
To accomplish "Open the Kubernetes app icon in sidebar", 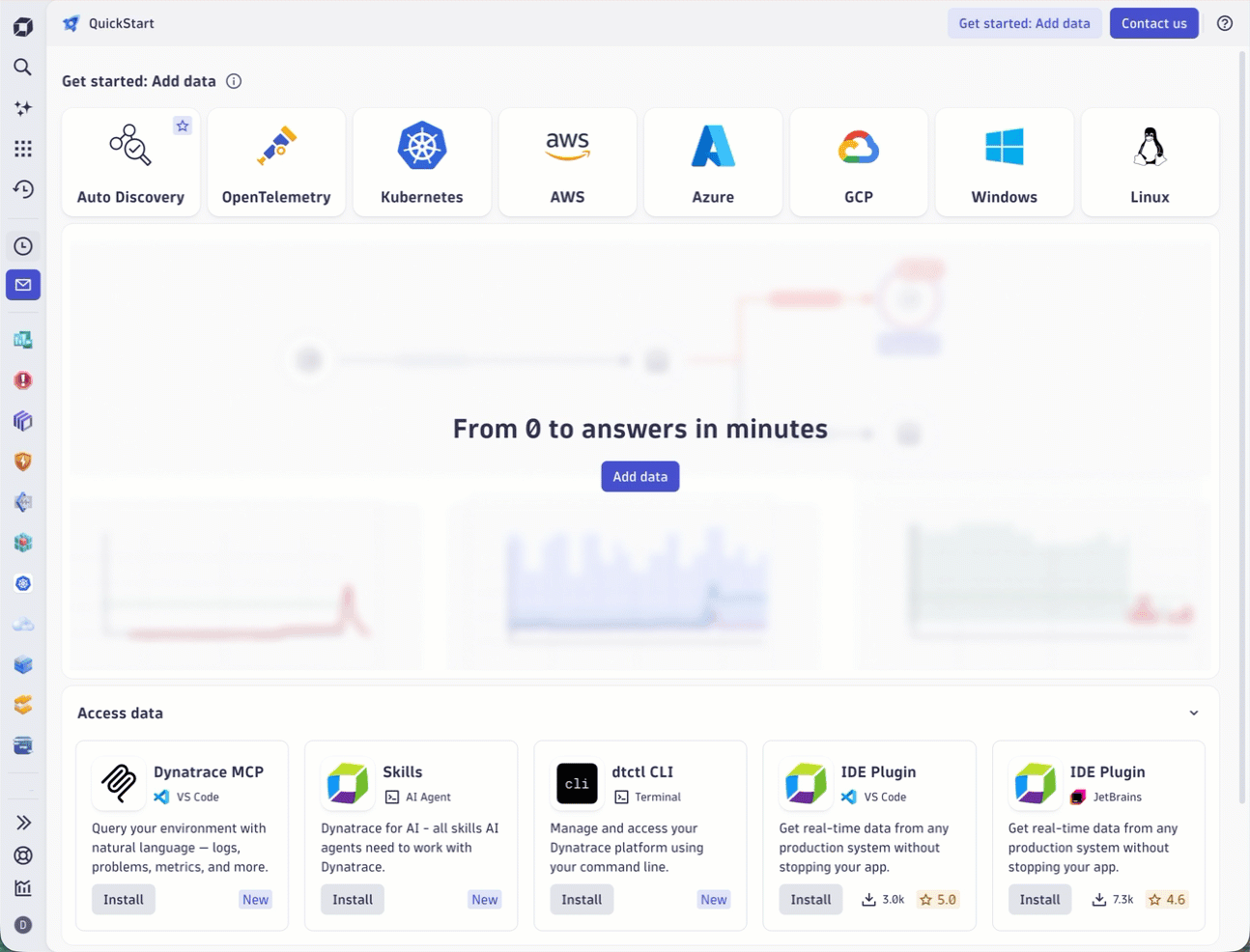I will (23, 583).
